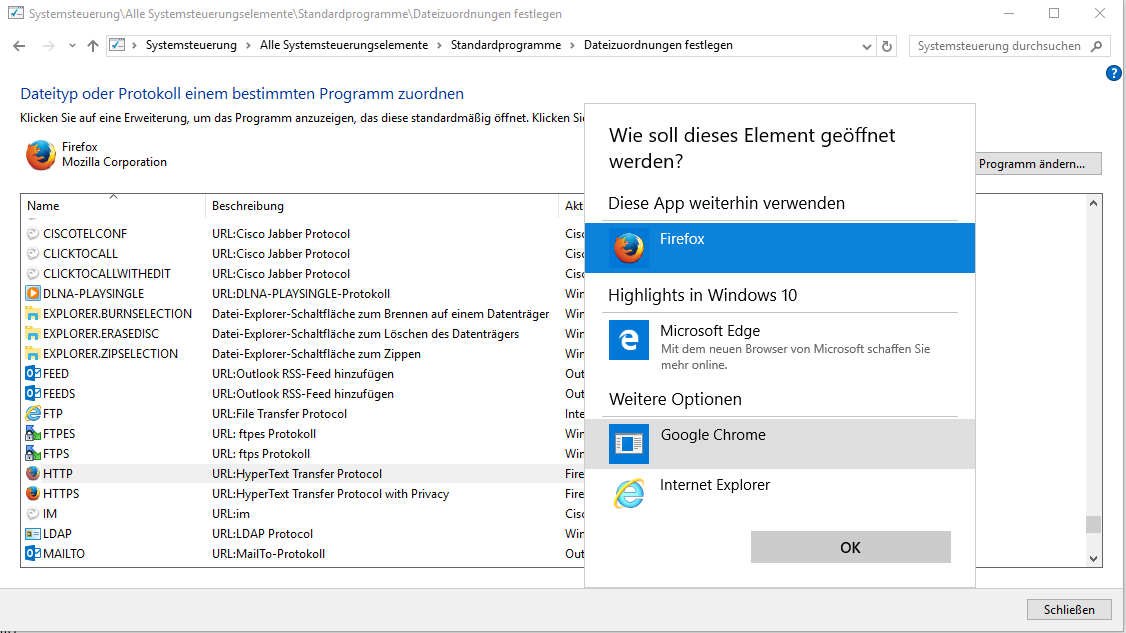This screenshot has width=1126, height=633.
Task: Select Firefox in the app chooser
Action: 780,247
